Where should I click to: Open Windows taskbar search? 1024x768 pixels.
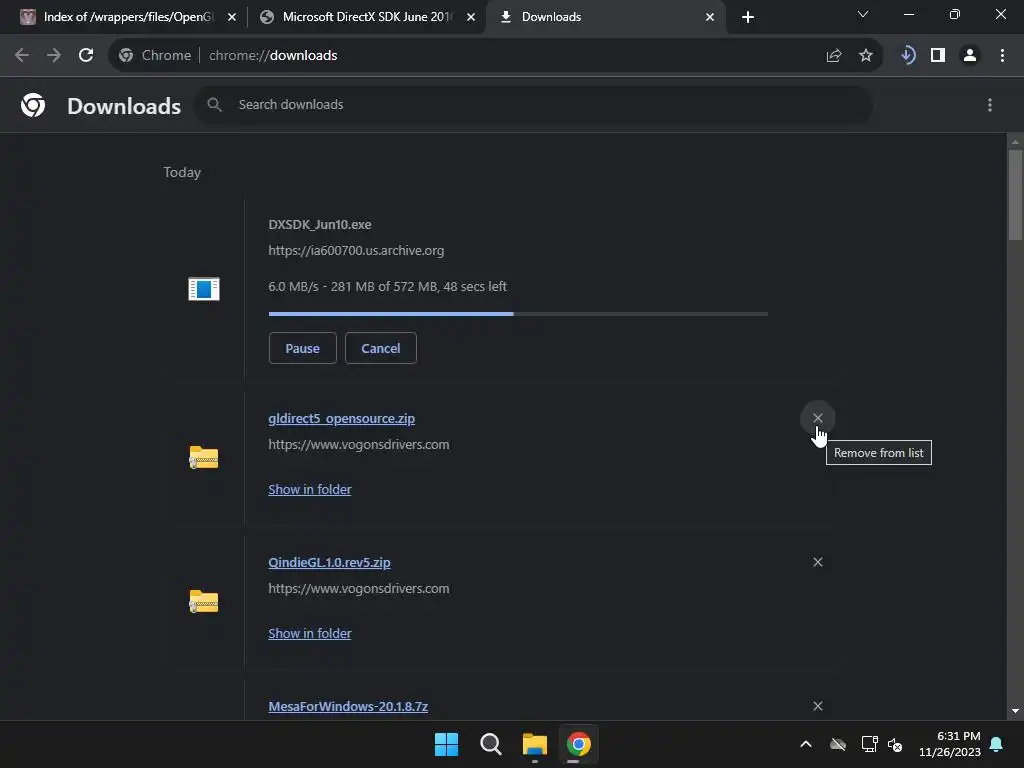click(x=490, y=744)
